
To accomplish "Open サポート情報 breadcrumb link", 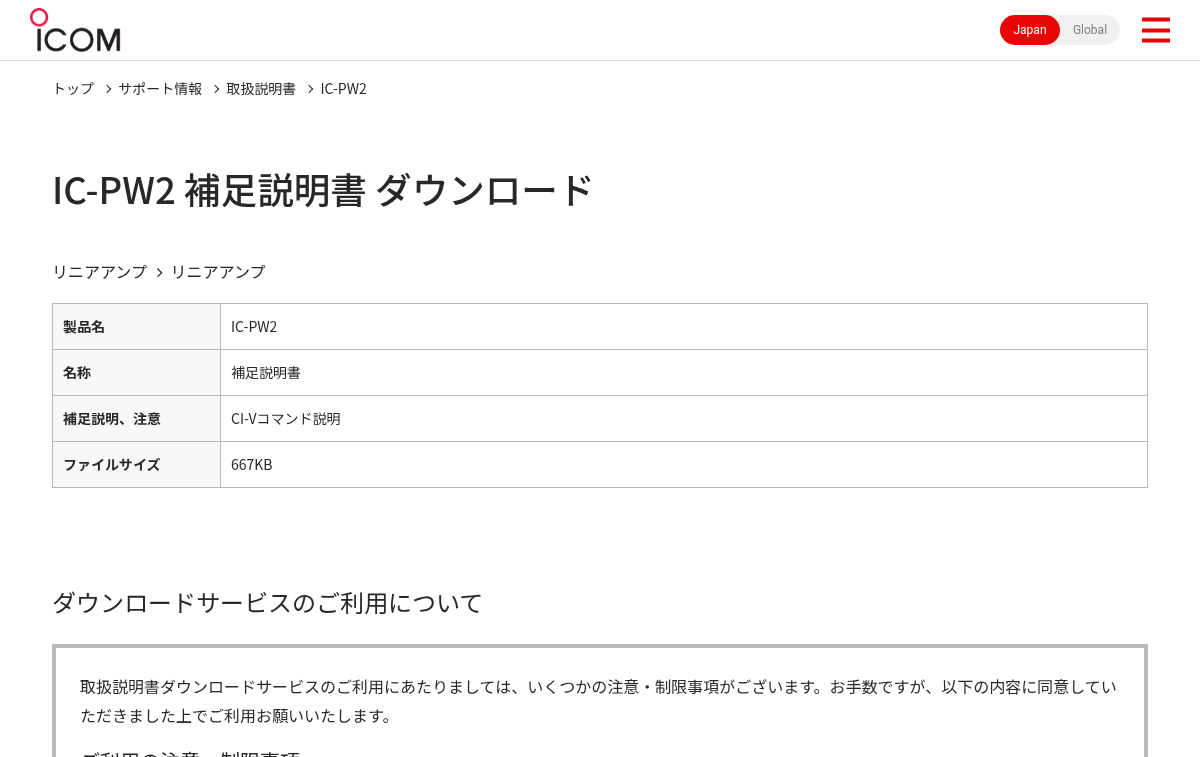I will pyautogui.click(x=160, y=89).
